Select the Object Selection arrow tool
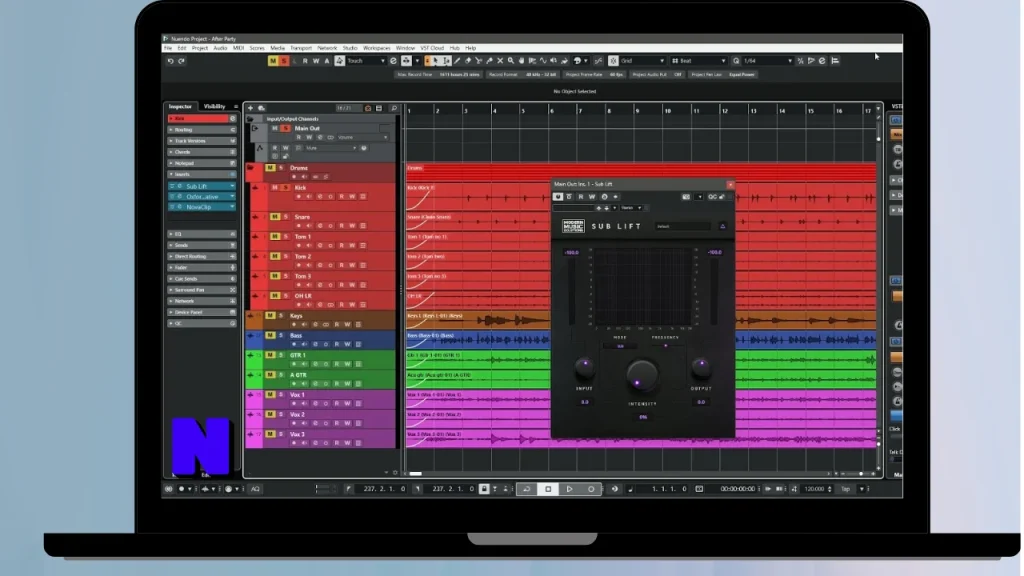The width and height of the screenshot is (1024, 576). pos(436,61)
